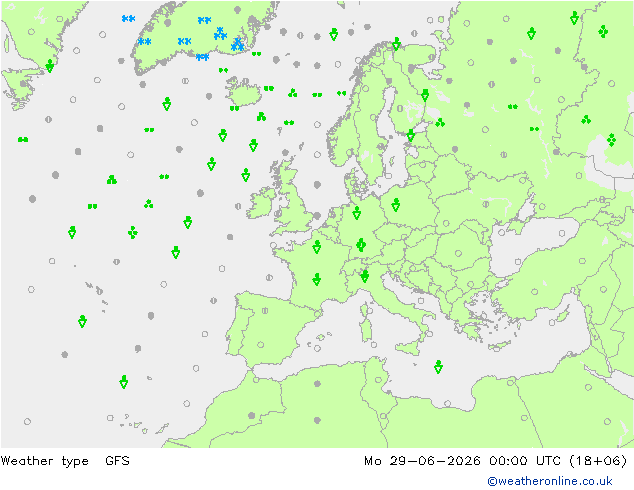The height and width of the screenshot is (490, 634).
Task: Click the '00:00 UTC' time text
Action: click(x=525, y=461)
